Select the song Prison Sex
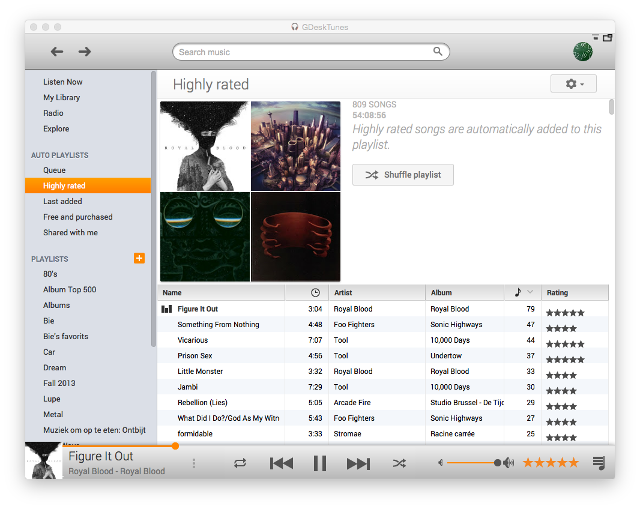 pos(195,355)
